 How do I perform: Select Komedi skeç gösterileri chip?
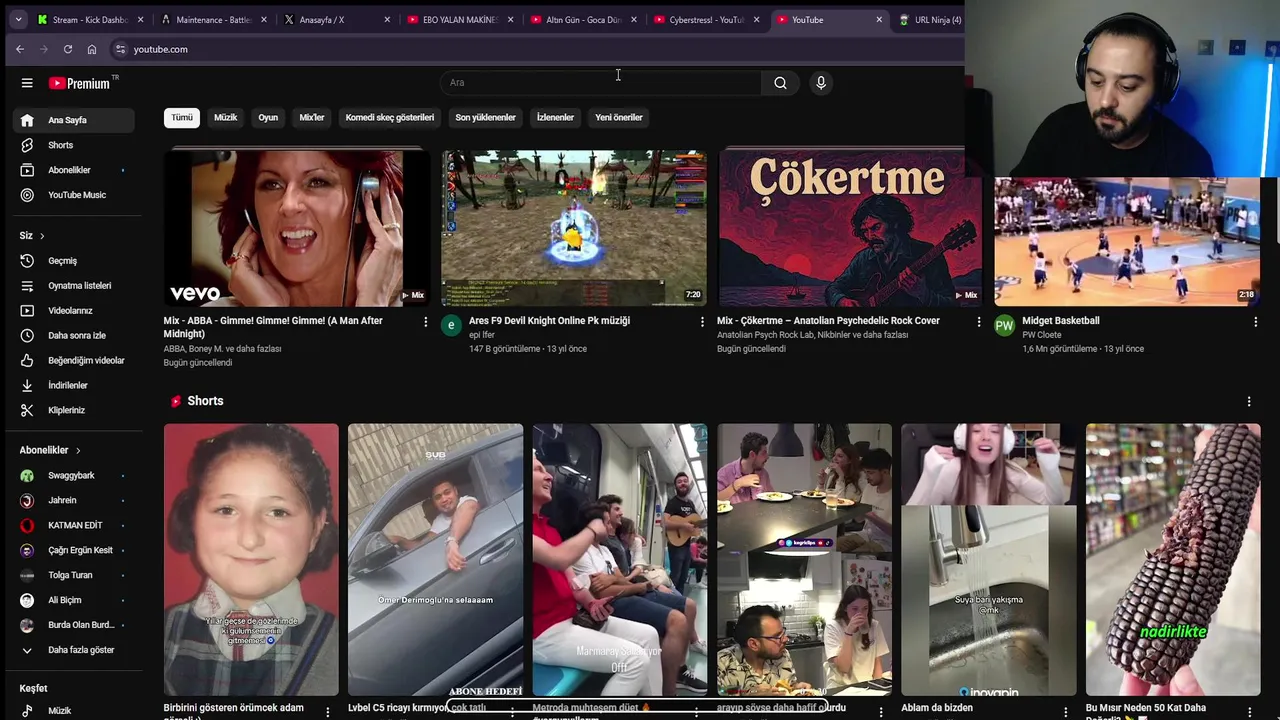[x=390, y=117]
